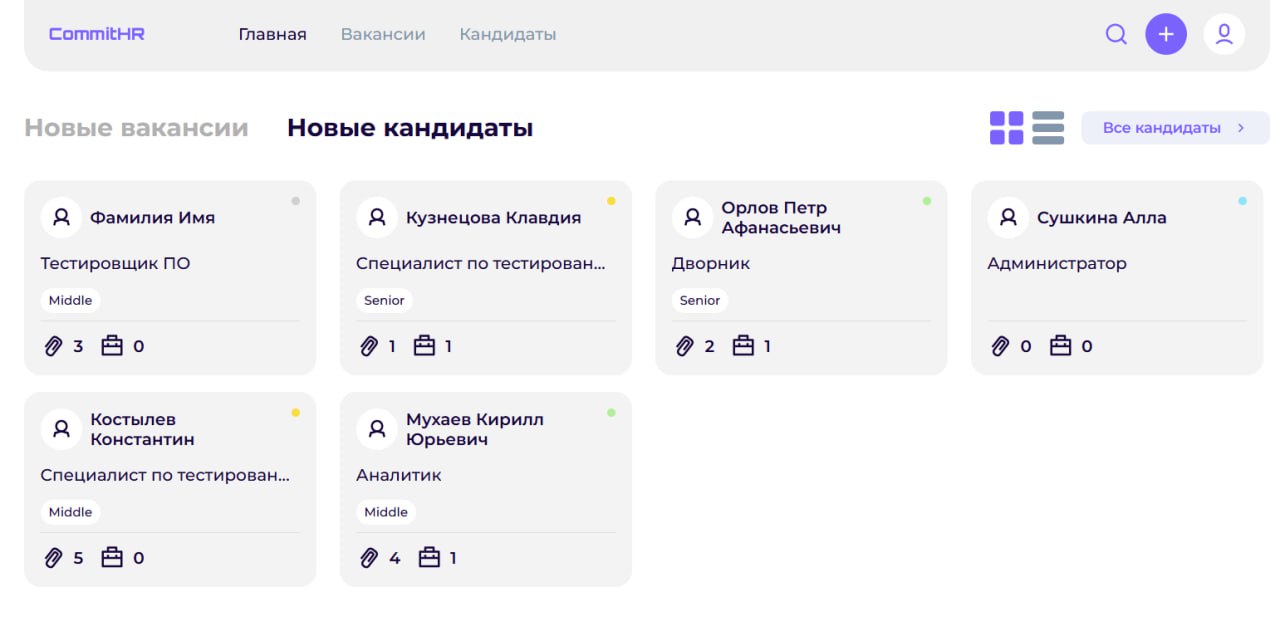Switch to the Новые вакансии tab
The image size is (1280, 636).
[x=136, y=128]
